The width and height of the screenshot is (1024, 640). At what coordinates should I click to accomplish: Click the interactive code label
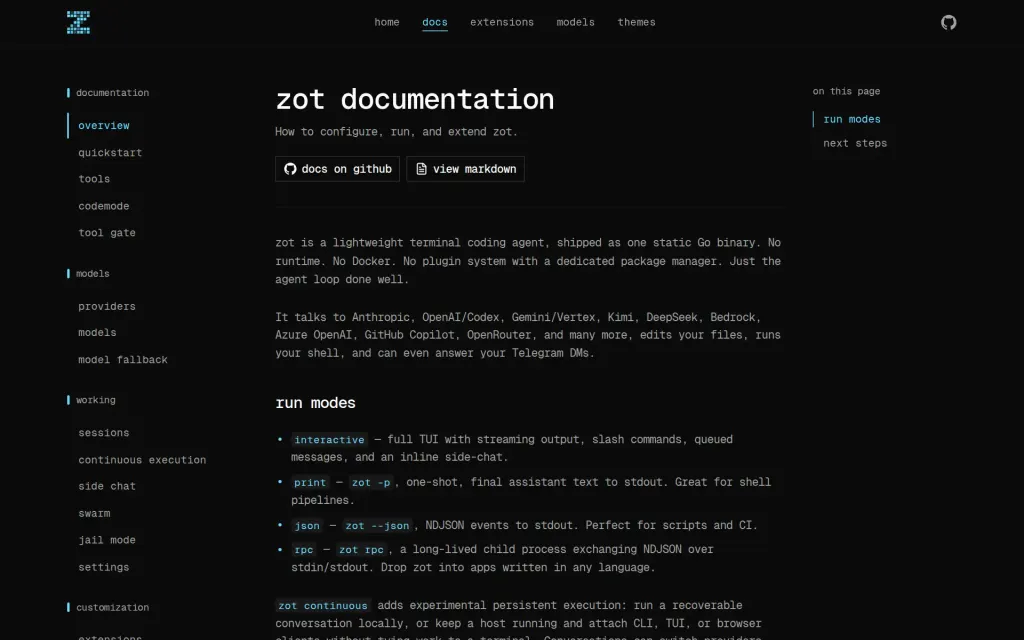(x=329, y=440)
